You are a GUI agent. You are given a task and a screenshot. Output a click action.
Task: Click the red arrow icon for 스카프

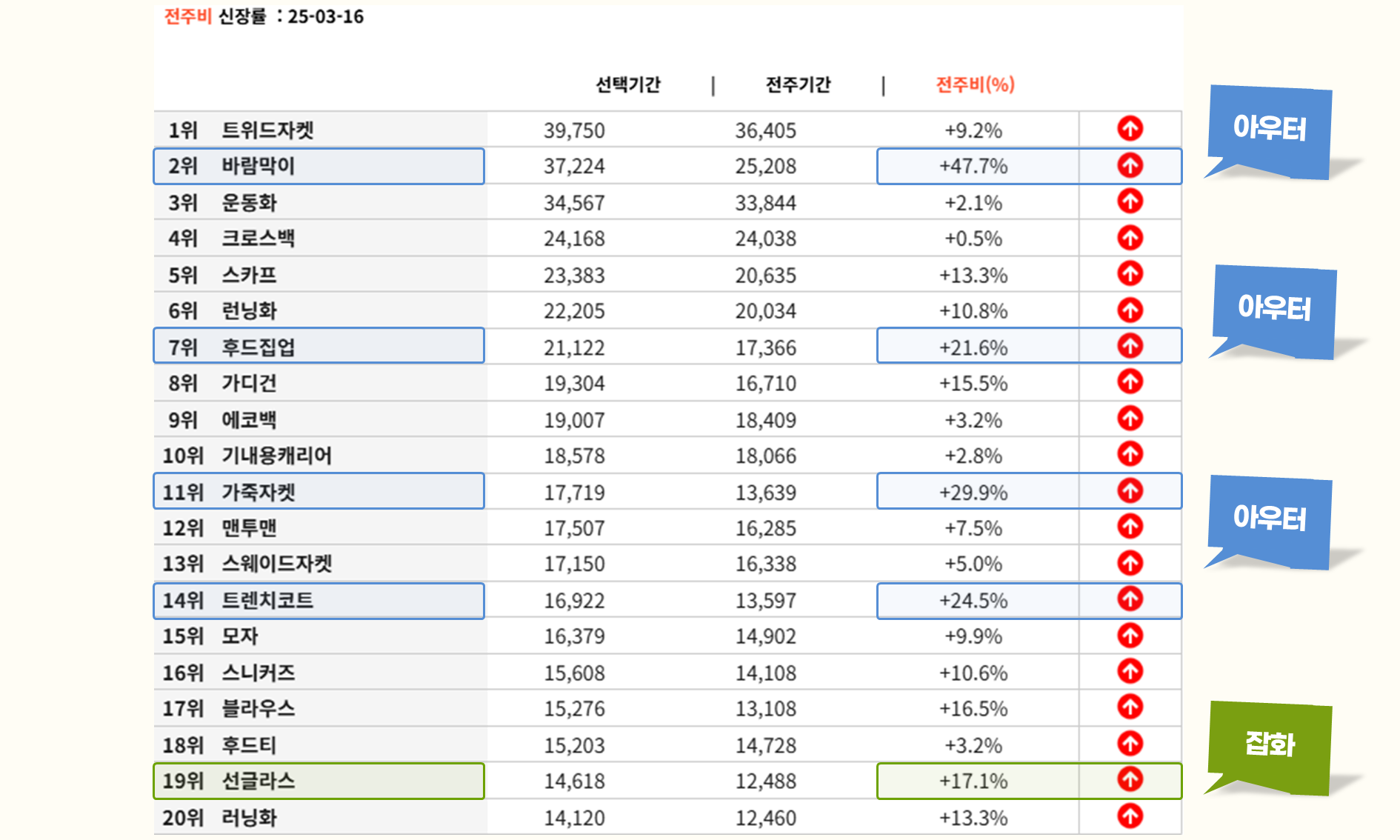point(1130,274)
